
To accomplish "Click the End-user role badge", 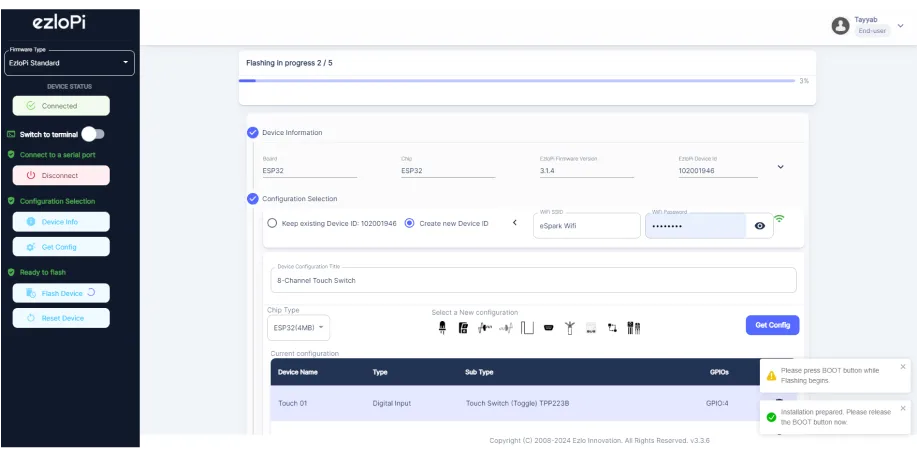I will tap(871, 31).
